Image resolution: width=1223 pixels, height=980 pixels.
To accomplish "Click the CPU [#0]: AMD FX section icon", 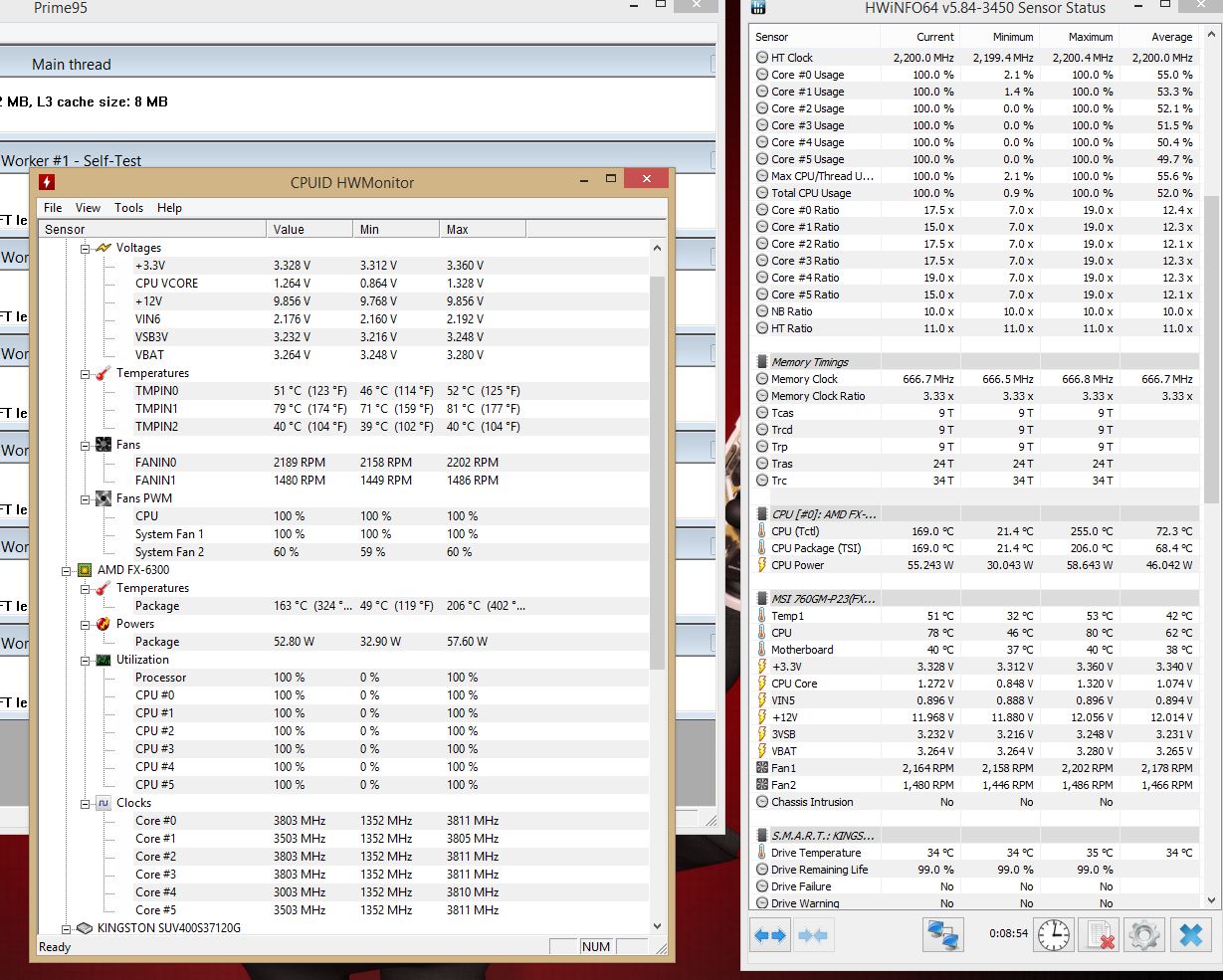I will tap(762, 514).
